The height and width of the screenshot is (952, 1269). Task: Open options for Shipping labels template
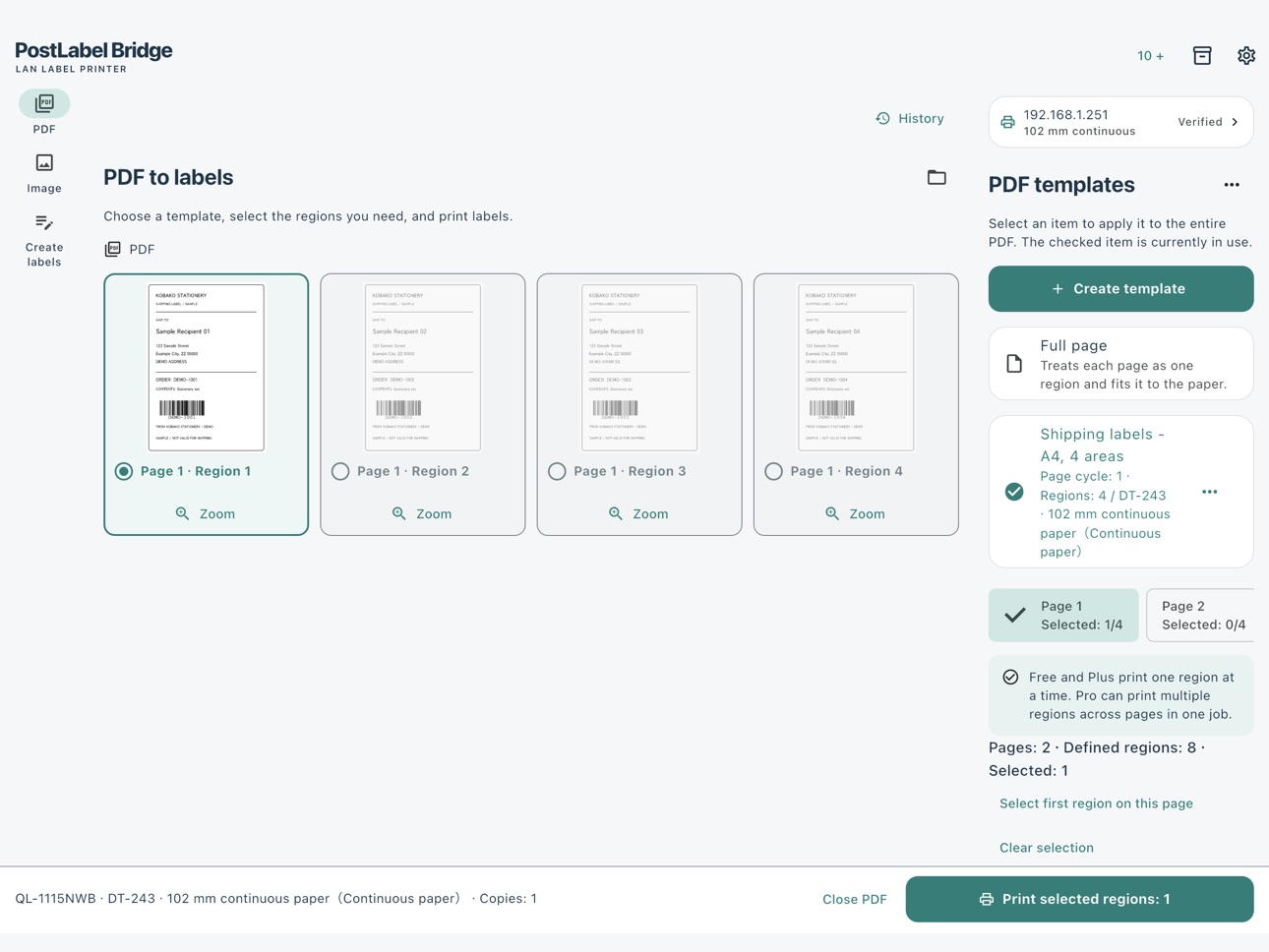(1210, 492)
